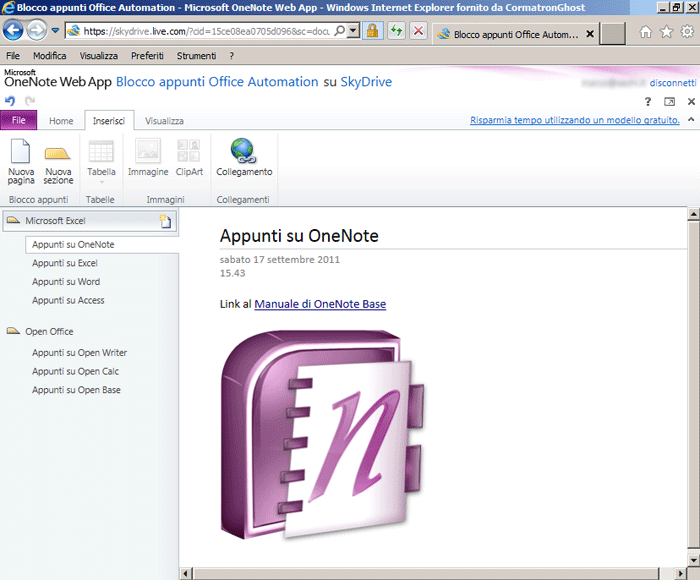The height and width of the screenshot is (580, 700).
Task: Open the Appunti su Open Base page
Action: [x=76, y=390]
